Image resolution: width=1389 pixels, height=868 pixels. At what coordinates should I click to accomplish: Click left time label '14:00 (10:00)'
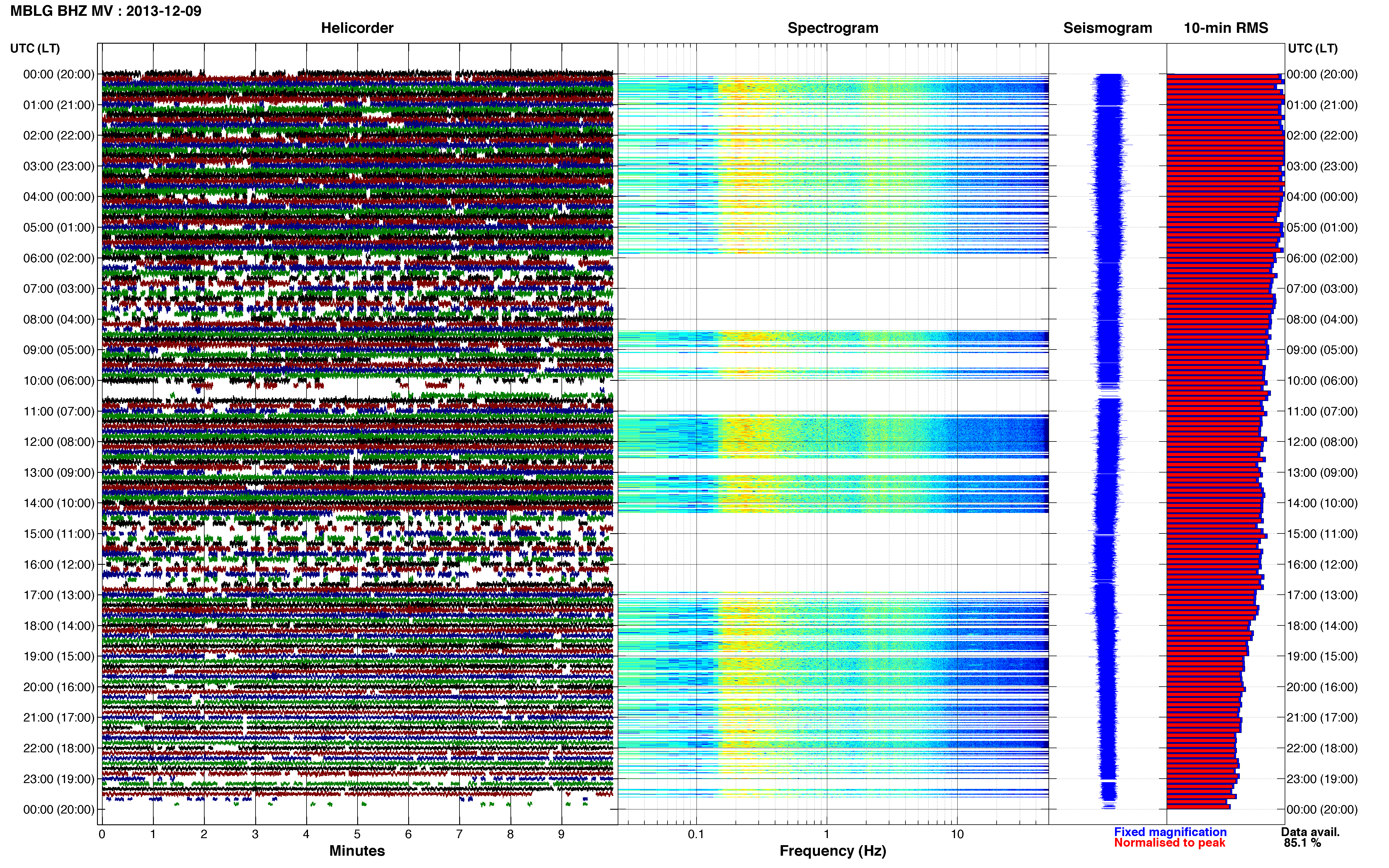click(x=59, y=504)
